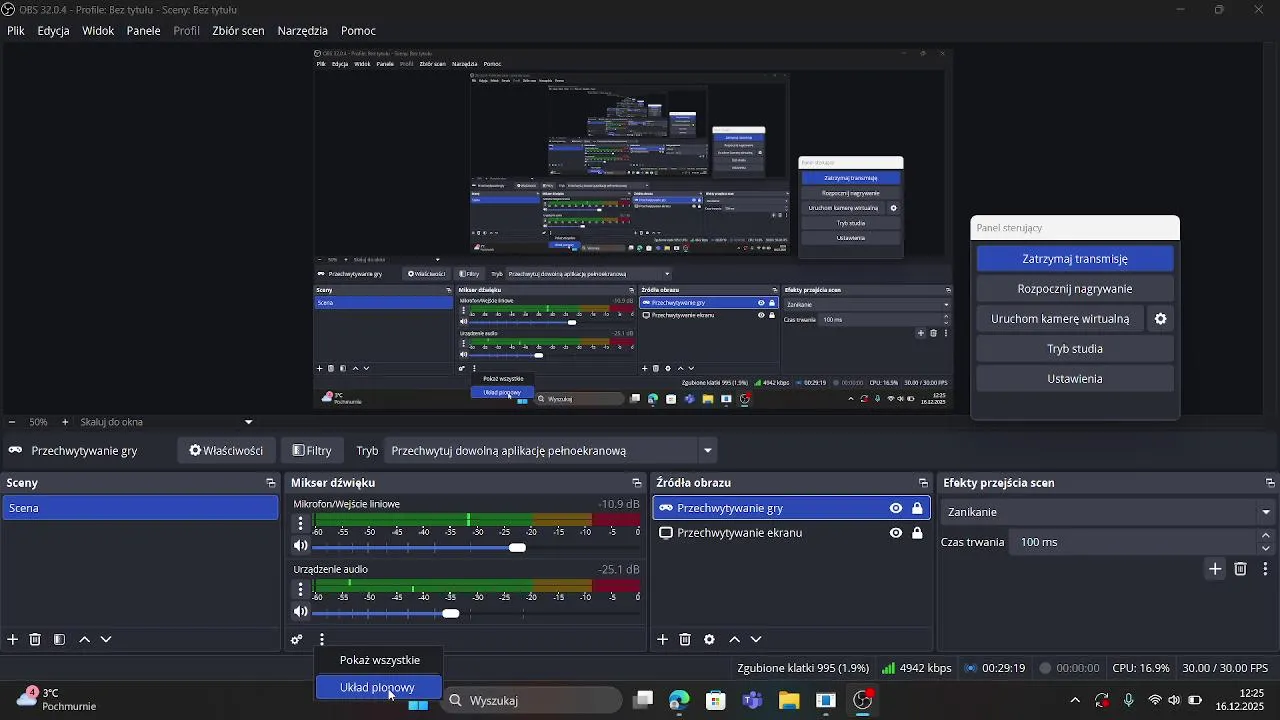Viewport: 1280px width, 720px height.
Task: Undock the Sceny panel
Action: pyautogui.click(x=270, y=483)
